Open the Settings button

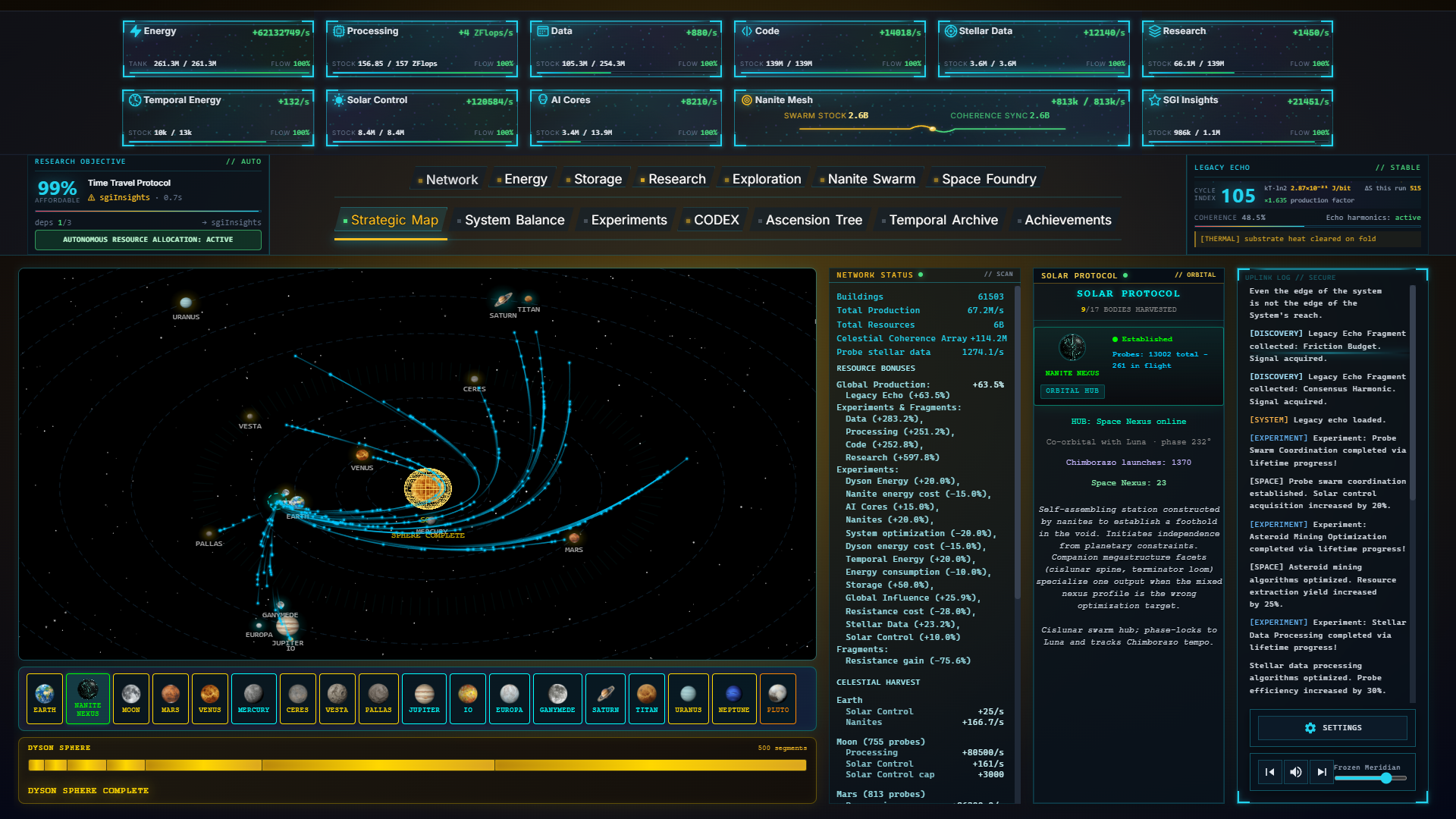point(1332,728)
